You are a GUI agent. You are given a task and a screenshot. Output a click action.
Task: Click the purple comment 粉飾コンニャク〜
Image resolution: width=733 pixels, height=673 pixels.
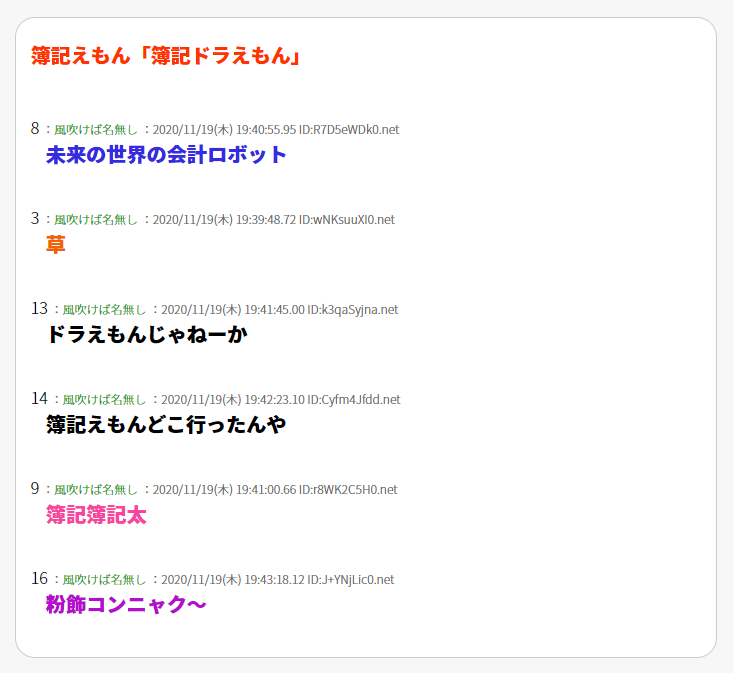126,604
